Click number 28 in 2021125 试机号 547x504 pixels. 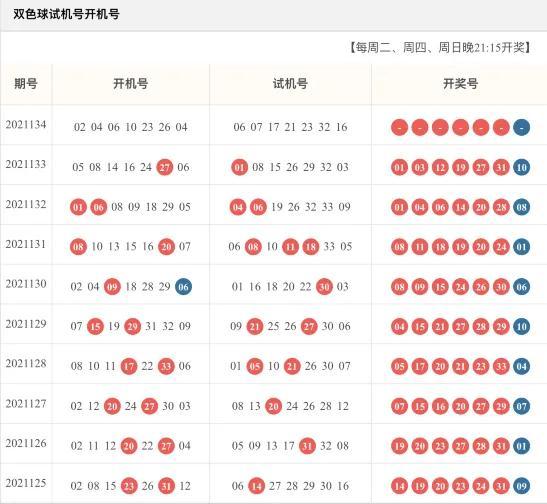point(292,486)
